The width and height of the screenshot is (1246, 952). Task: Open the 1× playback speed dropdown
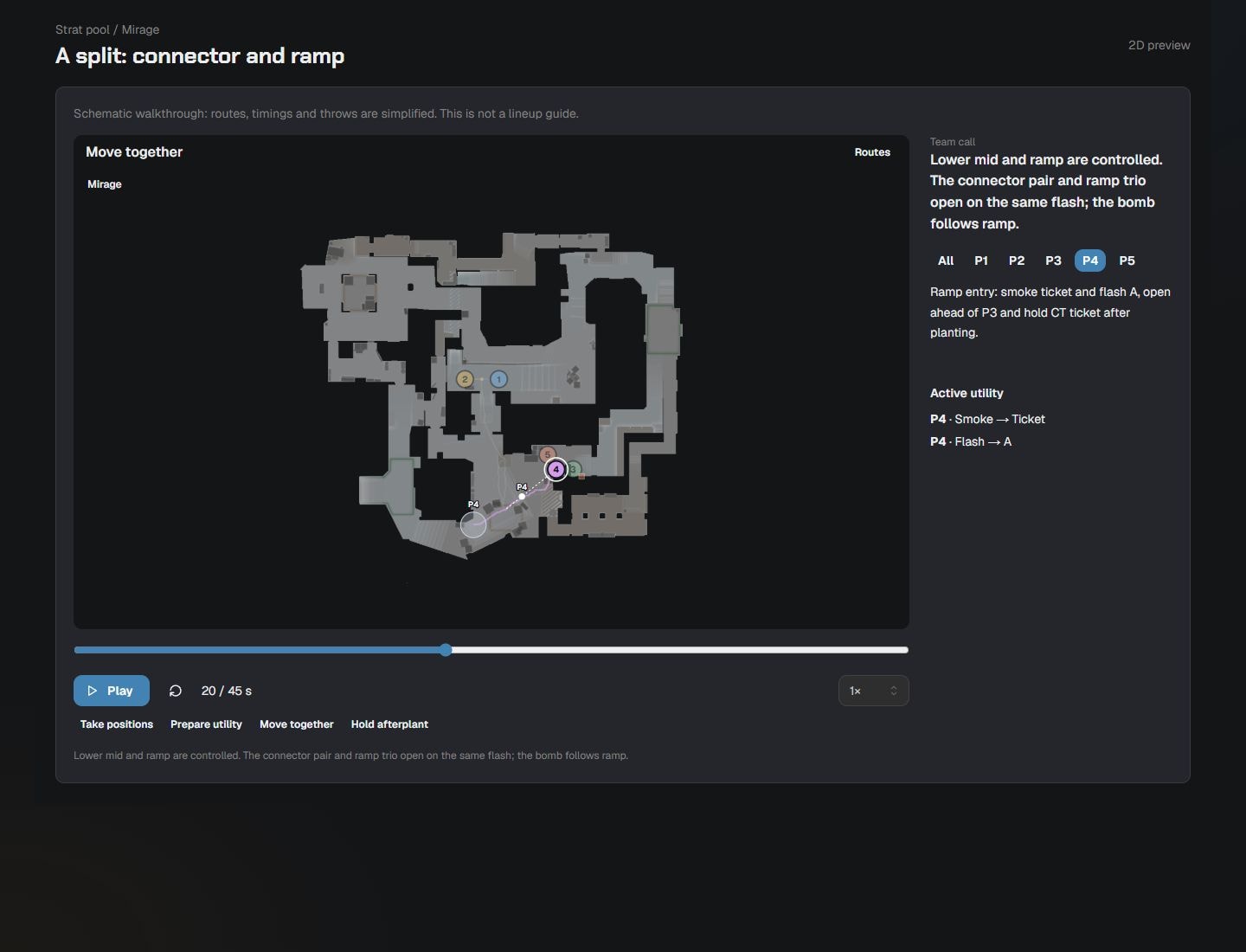(x=873, y=691)
